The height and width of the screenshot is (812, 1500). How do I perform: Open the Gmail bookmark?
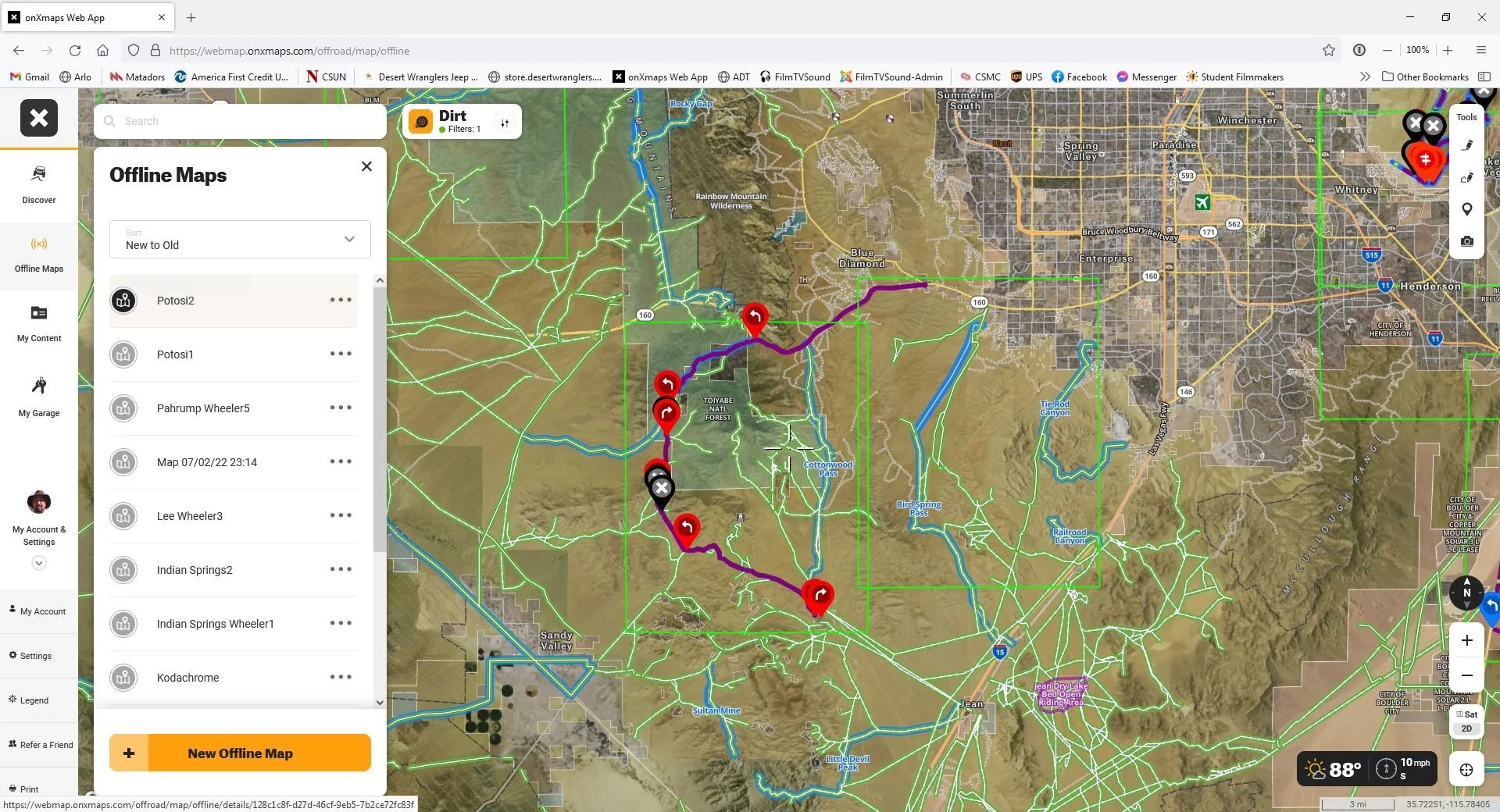point(30,77)
